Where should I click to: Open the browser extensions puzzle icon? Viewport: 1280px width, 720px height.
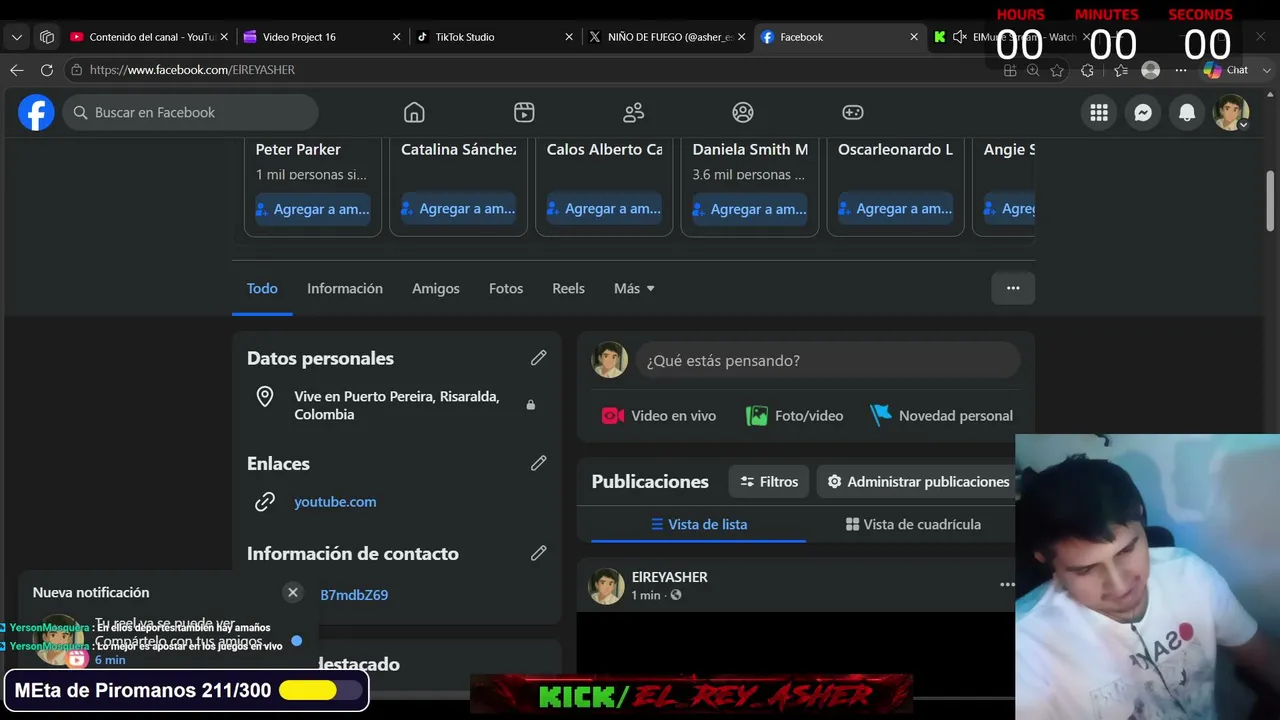coord(1088,70)
